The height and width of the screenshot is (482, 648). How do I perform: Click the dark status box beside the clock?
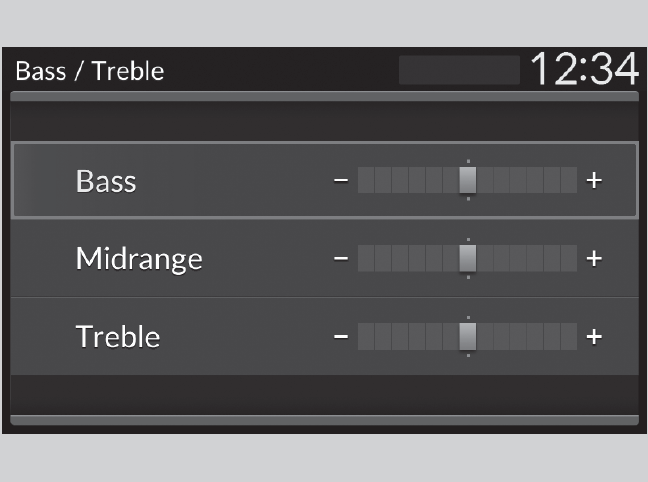click(x=459, y=70)
